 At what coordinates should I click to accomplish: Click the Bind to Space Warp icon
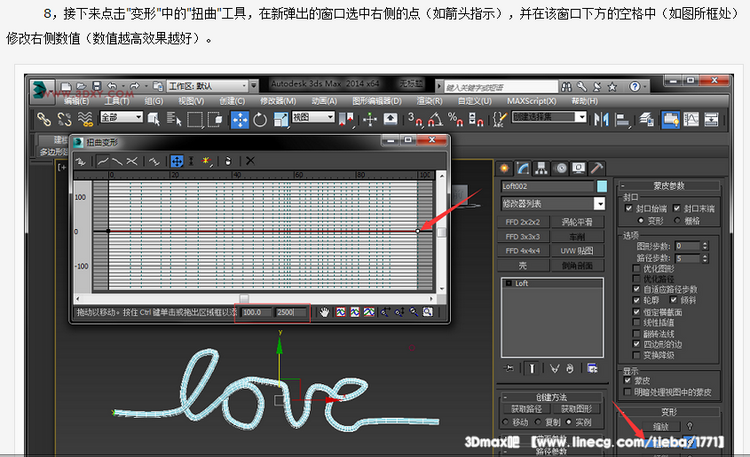(x=85, y=119)
